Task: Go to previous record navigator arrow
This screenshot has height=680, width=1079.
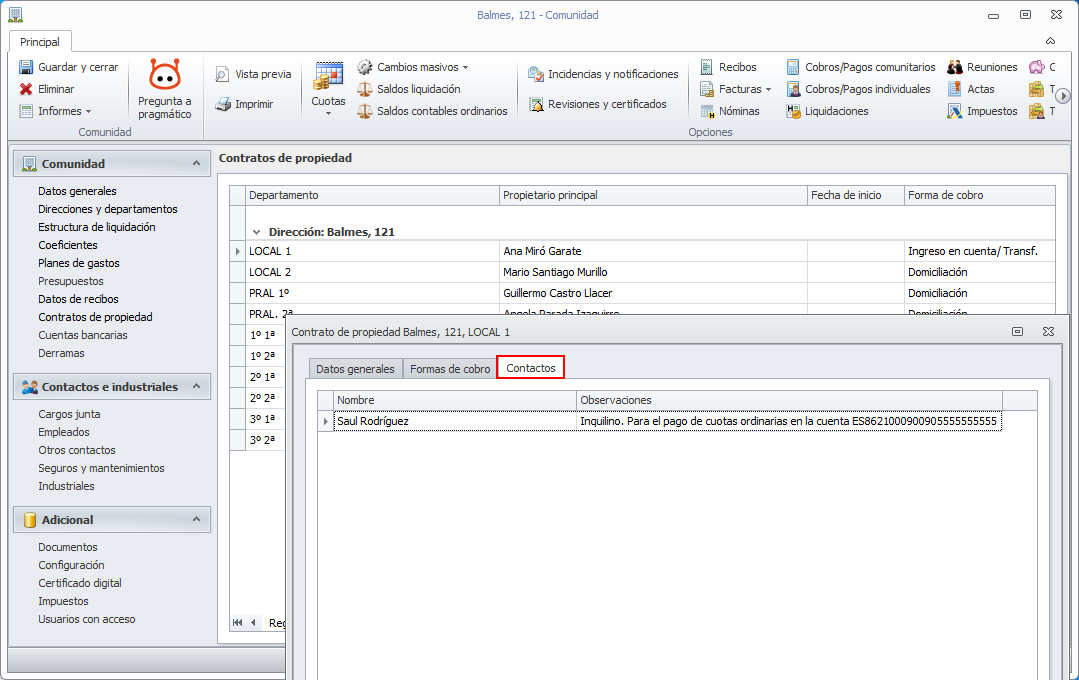Action: pyautogui.click(x=253, y=622)
